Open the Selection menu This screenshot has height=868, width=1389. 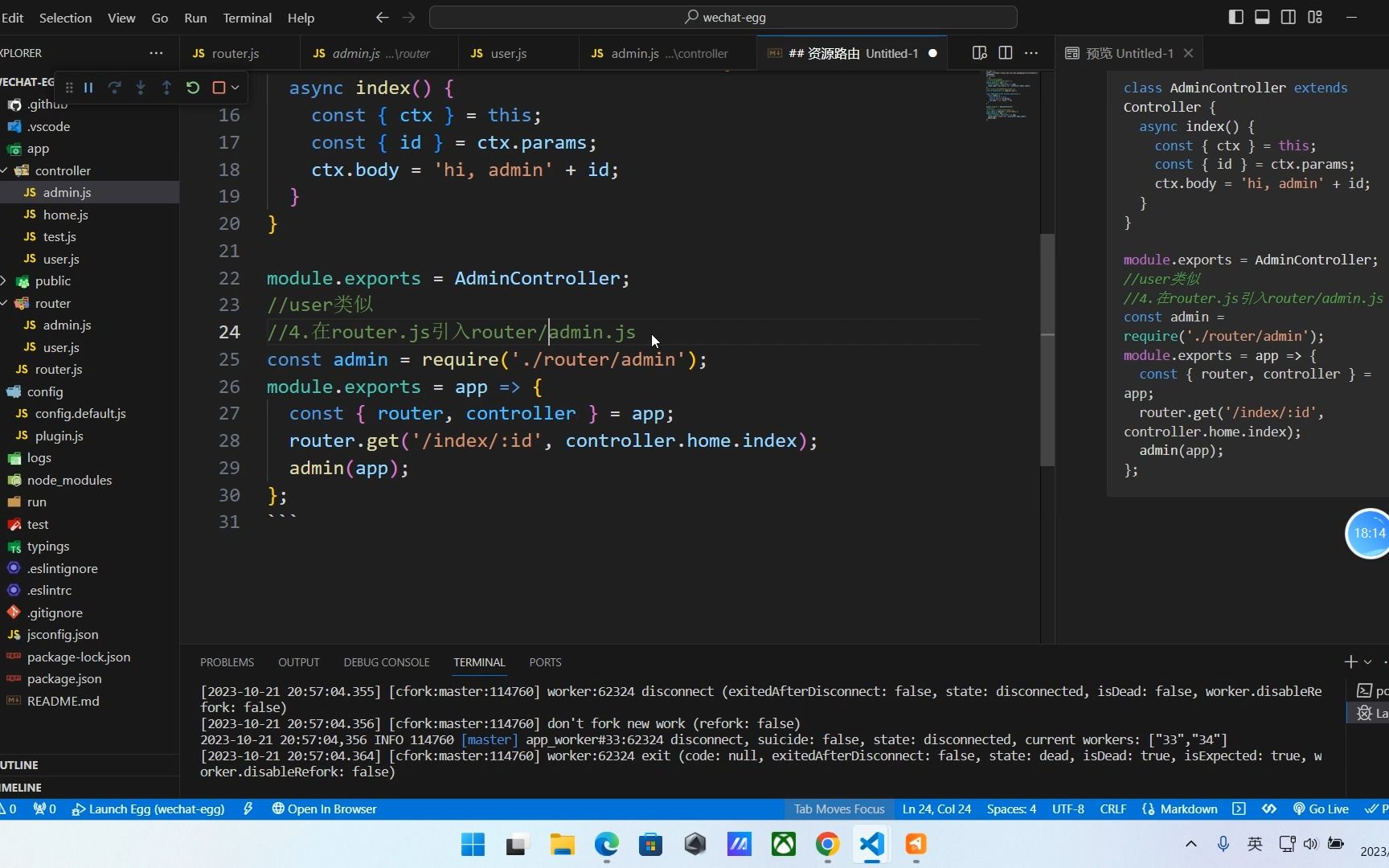[65, 18]
